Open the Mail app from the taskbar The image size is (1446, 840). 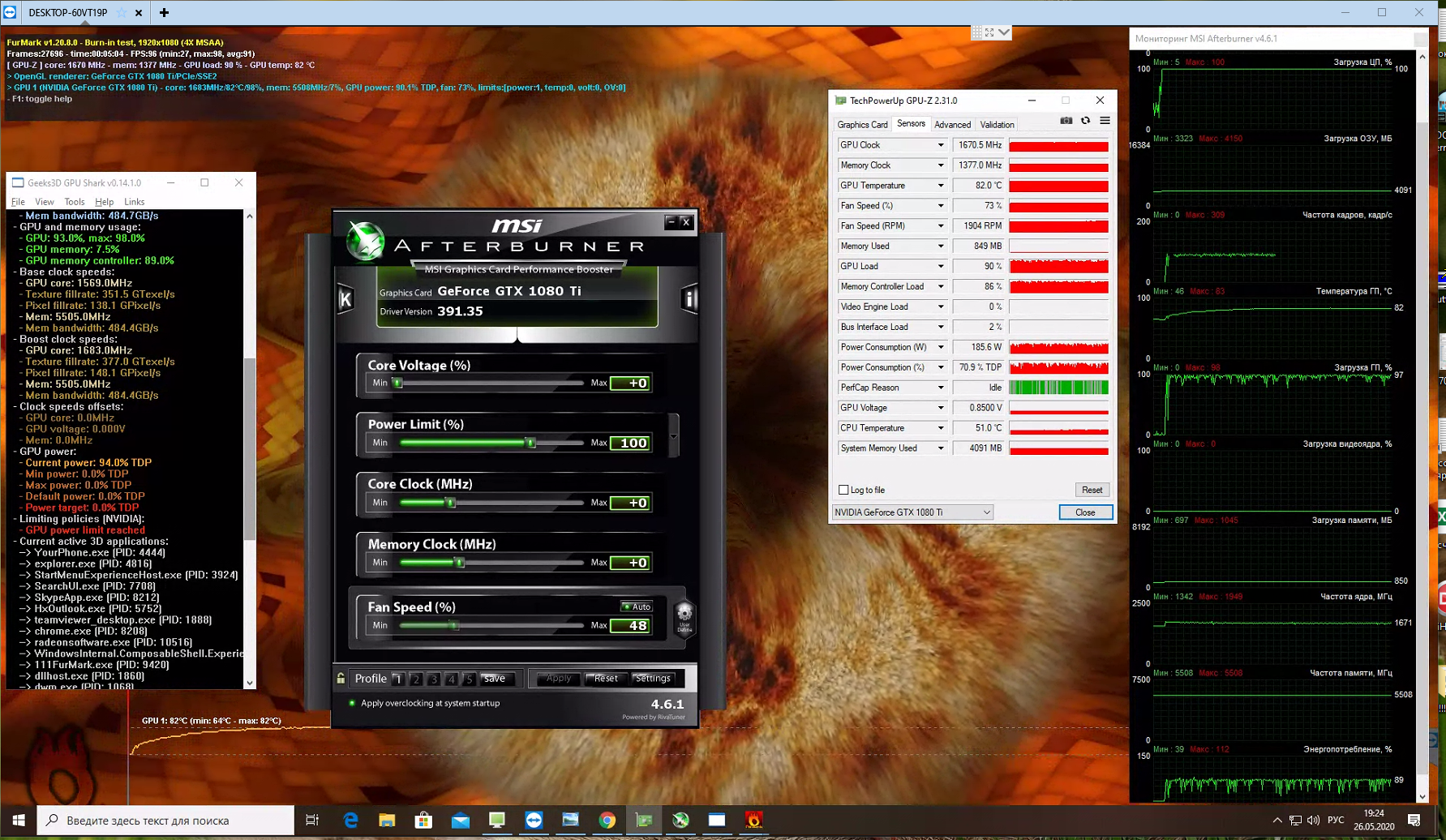click(461, 821)
